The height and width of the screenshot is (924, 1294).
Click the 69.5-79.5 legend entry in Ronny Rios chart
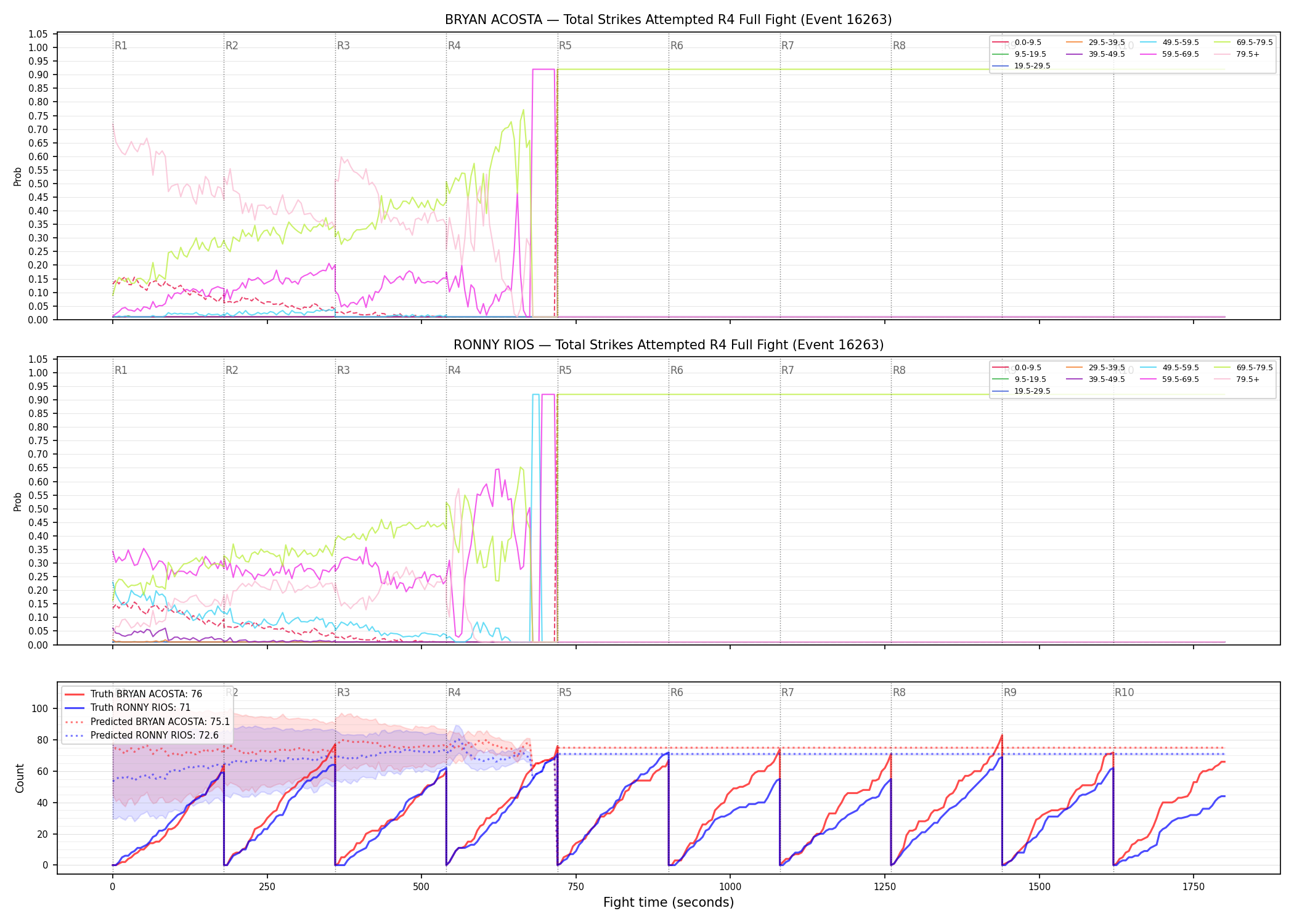tap(1243, 368)
